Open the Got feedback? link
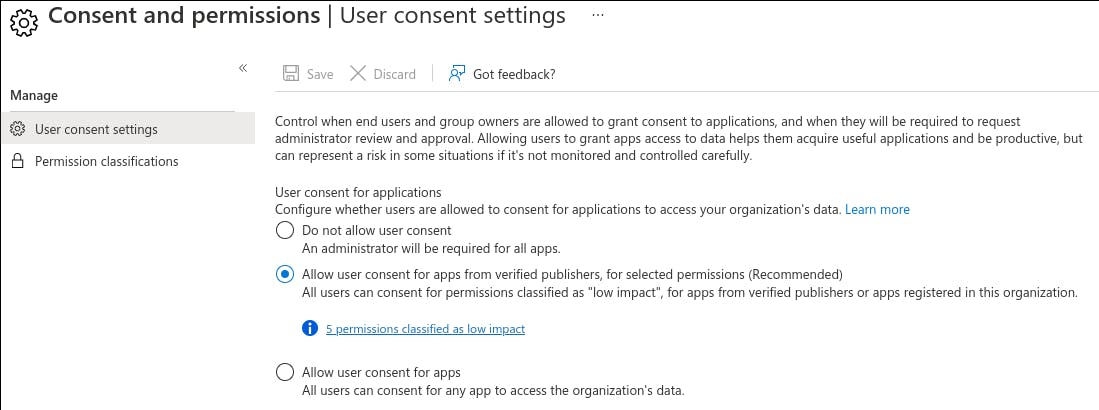Screen dimensions: 1099x410 click(514, 74)
